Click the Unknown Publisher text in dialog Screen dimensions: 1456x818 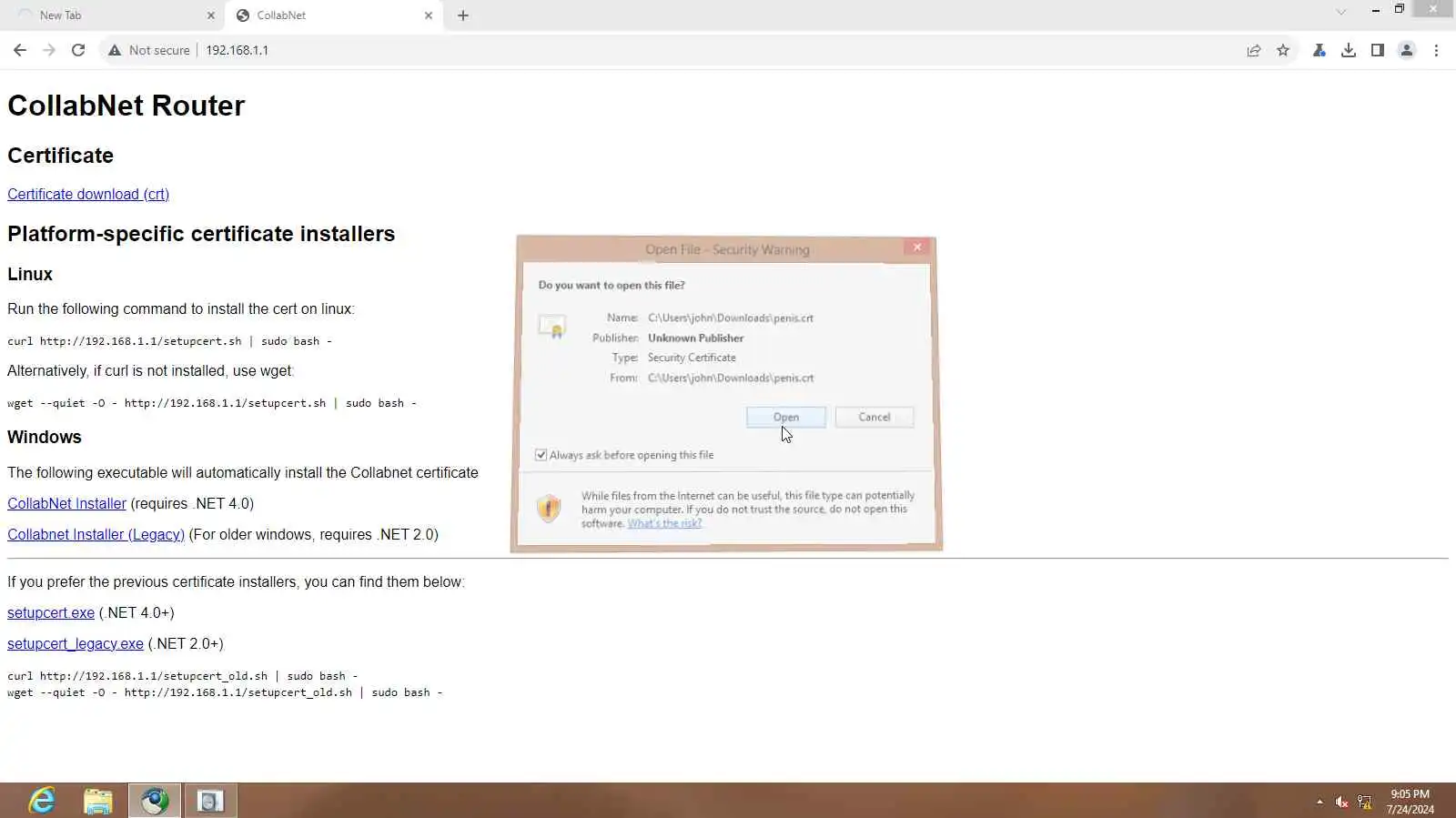tap(695, 338)
